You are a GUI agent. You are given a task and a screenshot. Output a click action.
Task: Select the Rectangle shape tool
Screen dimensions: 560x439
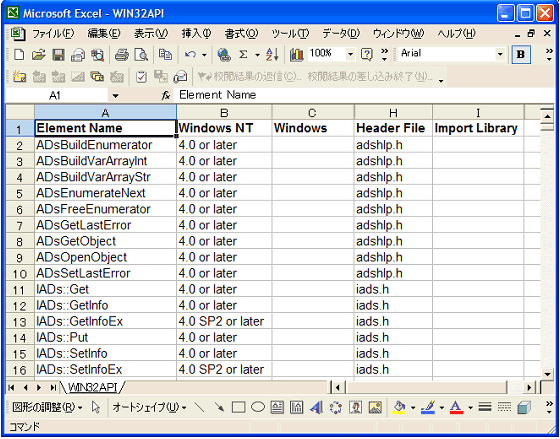point(238,407)
